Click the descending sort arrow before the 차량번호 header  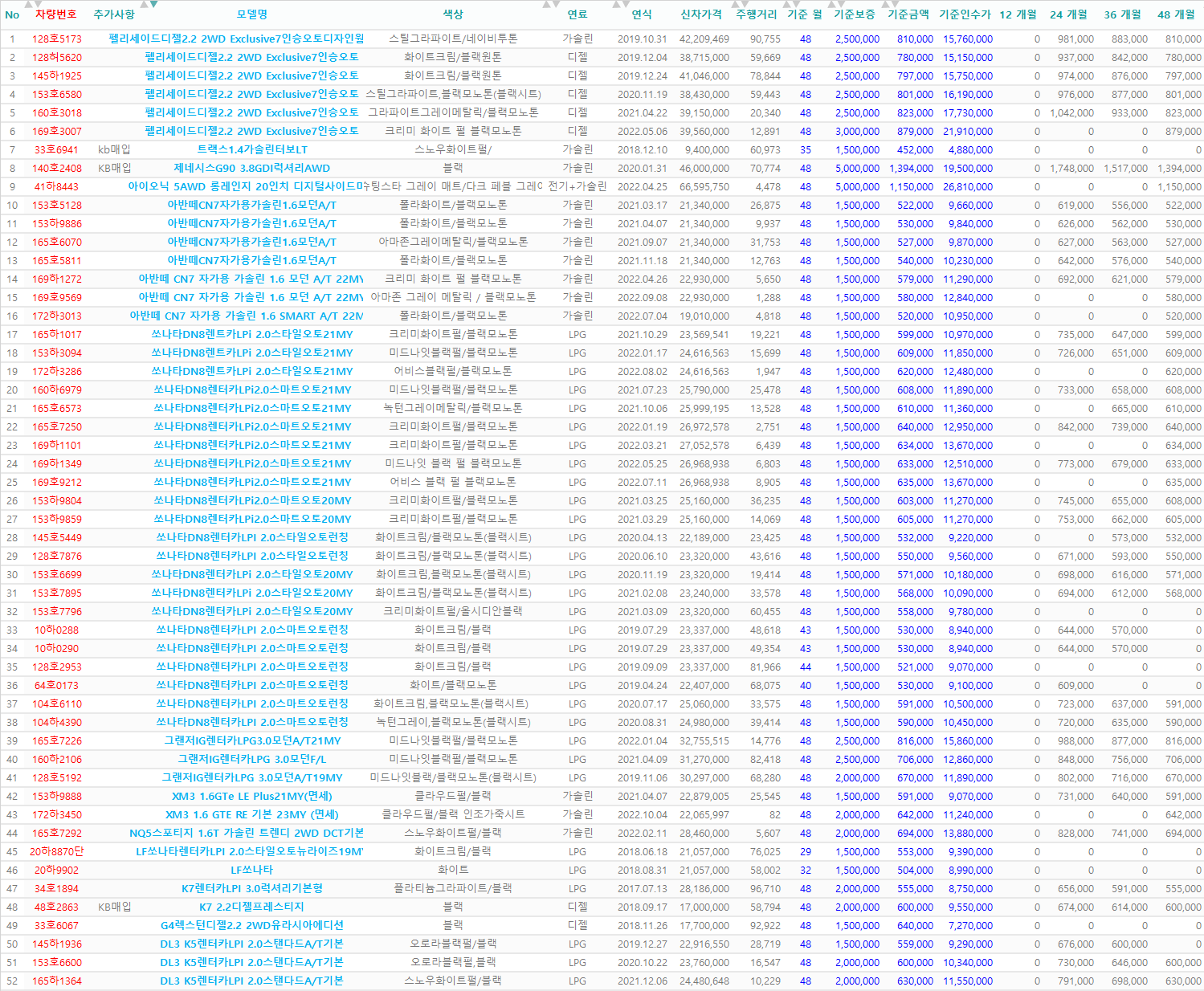(39, 5)
